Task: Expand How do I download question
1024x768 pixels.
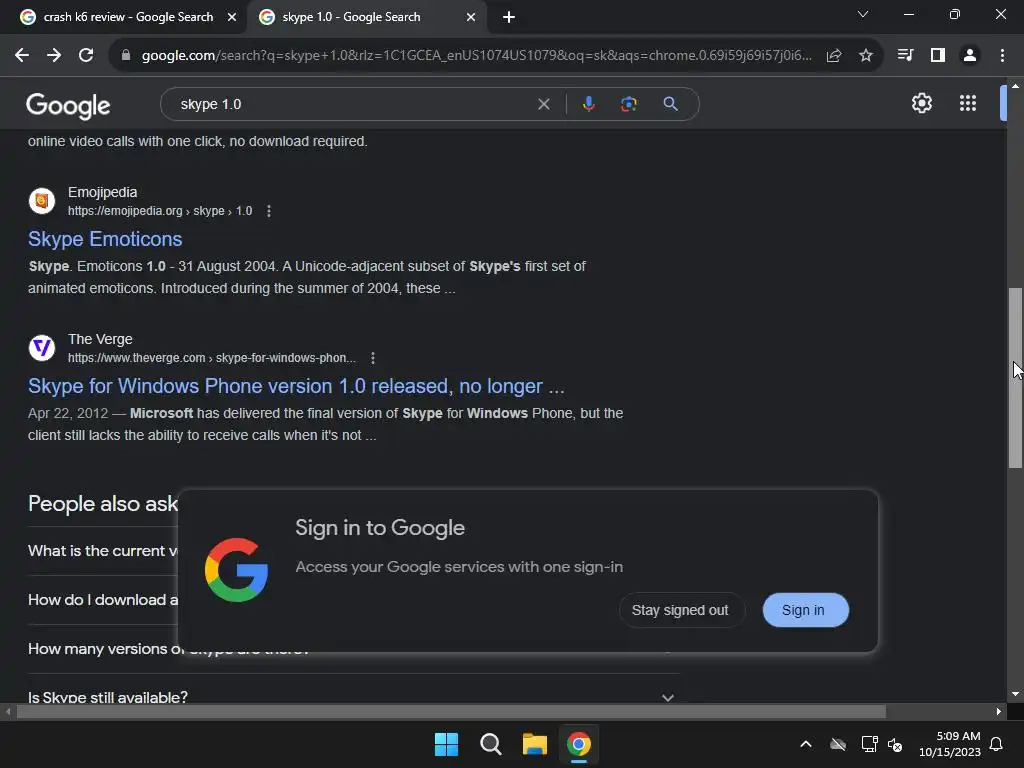Action: (x=103, y=600)
